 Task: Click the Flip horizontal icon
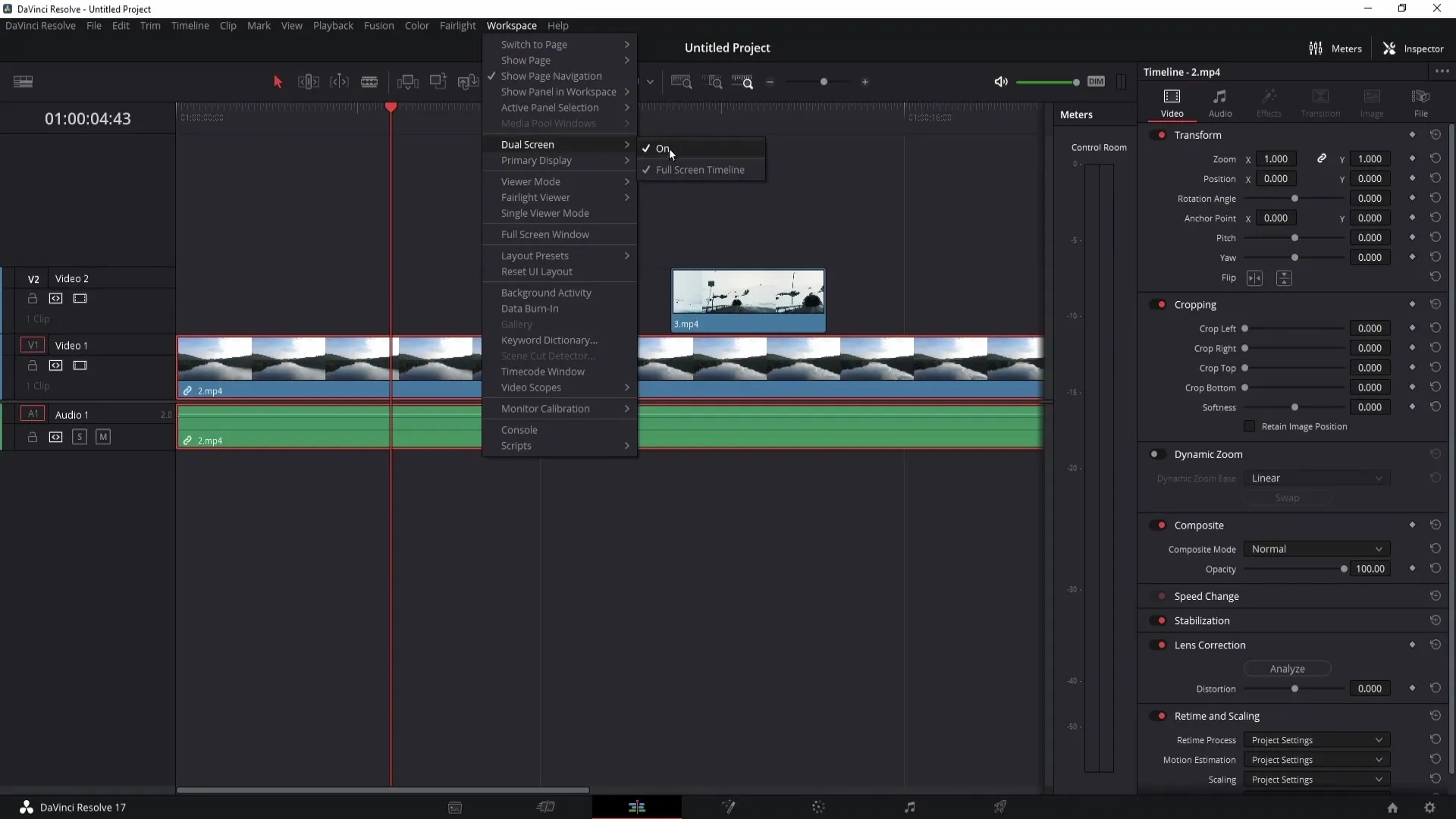click(1255, 278)
